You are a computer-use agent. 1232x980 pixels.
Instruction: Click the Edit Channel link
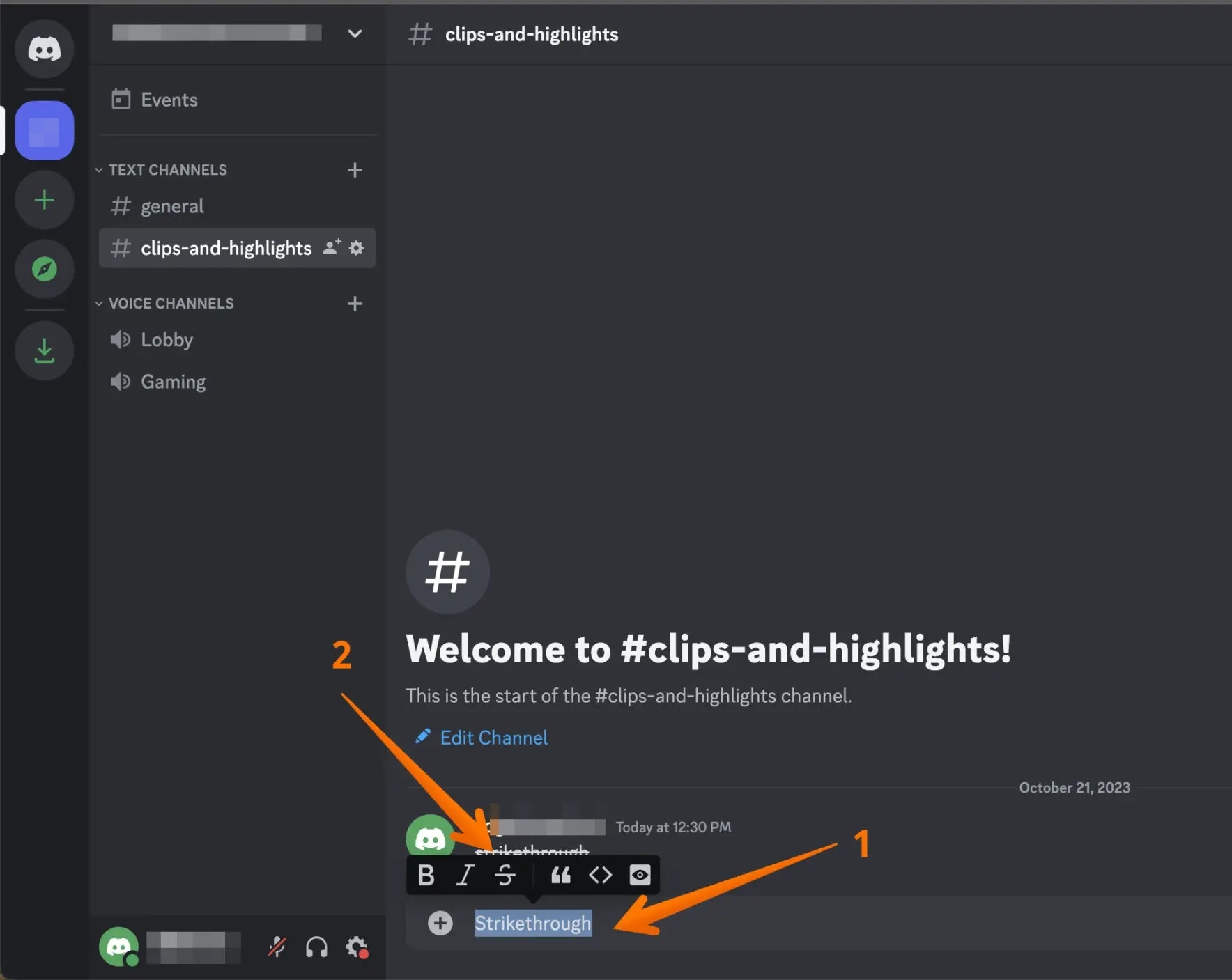pyautogui.click(x=493, y=738)
